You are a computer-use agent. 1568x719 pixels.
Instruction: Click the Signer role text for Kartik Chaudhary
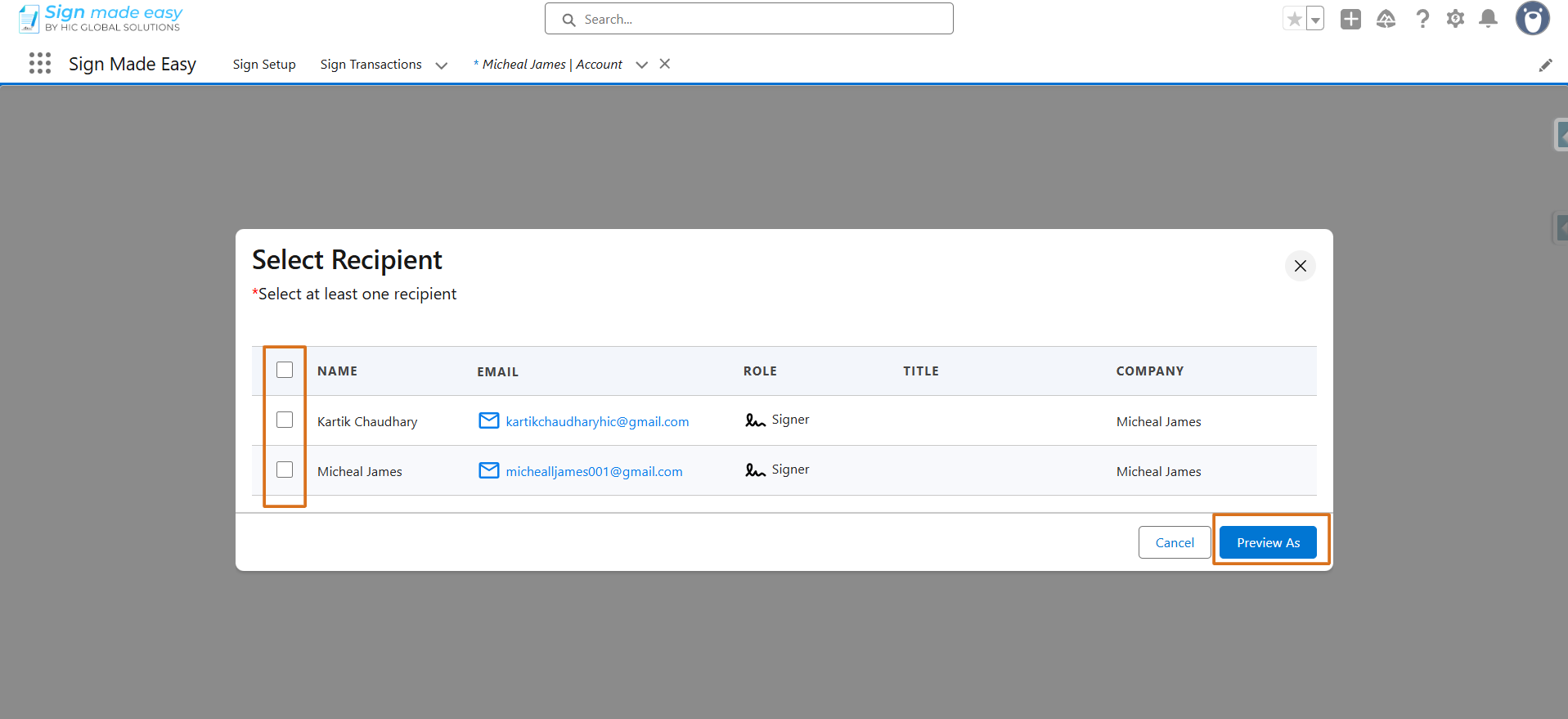790,420
